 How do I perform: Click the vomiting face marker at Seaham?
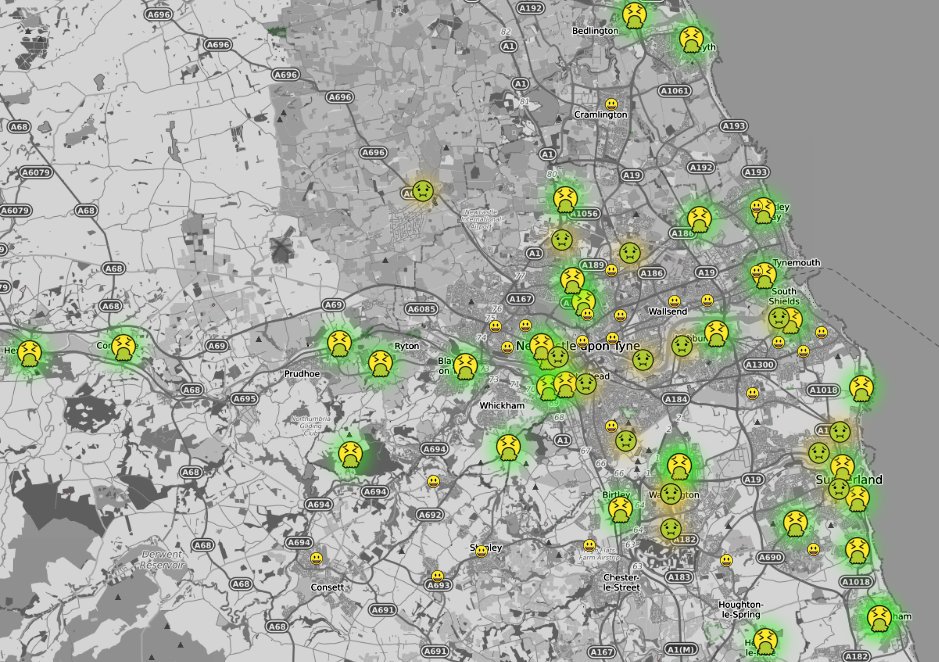click(x=878, y=617)
